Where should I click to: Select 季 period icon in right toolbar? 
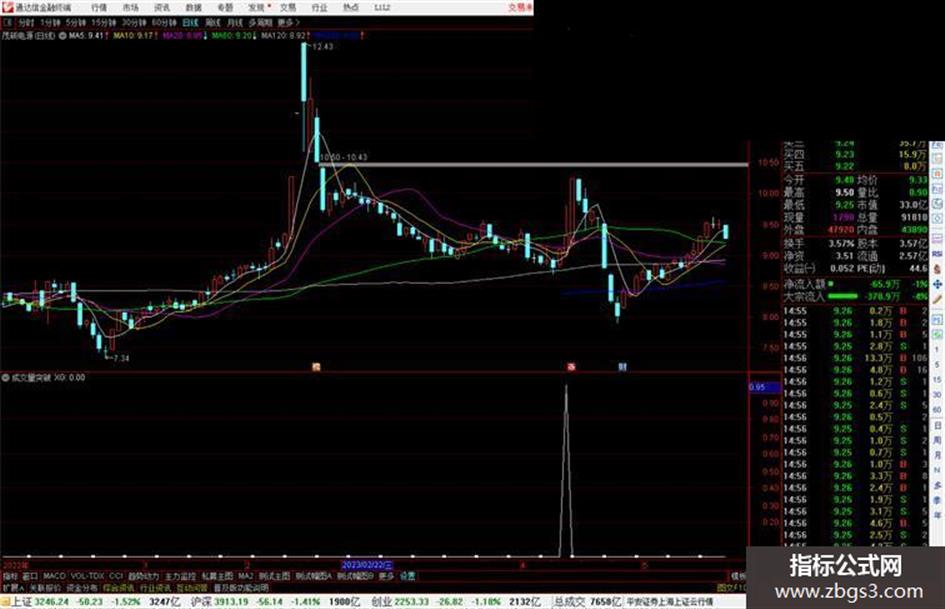tap(937, 500)
